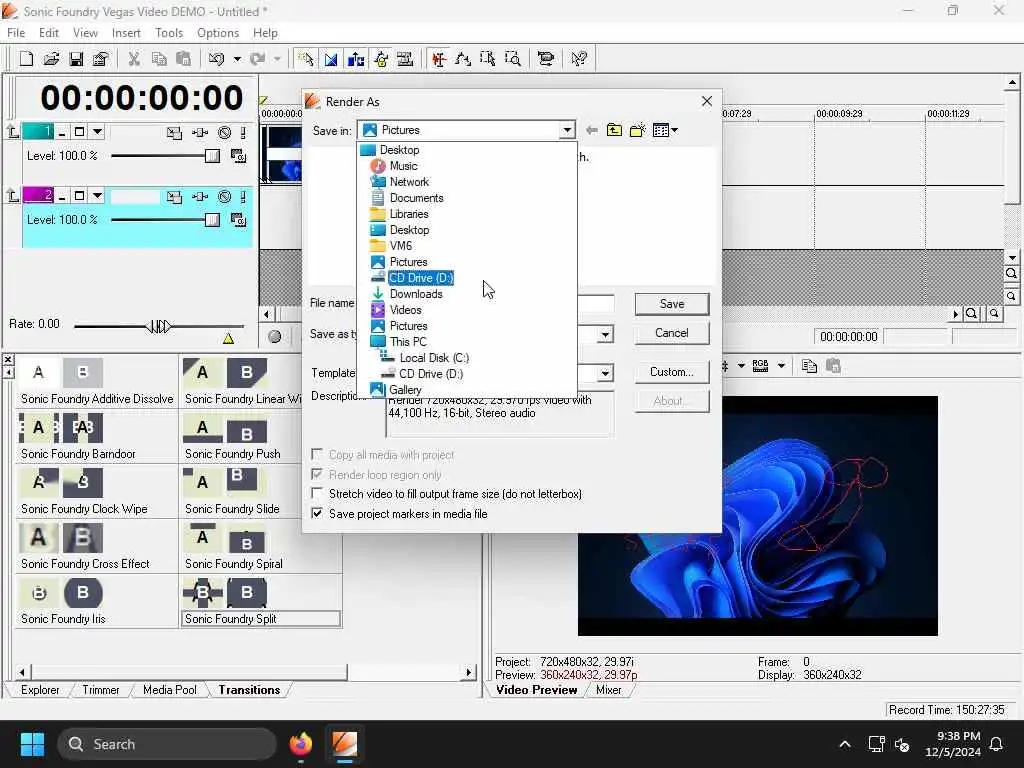The height and width of the screenshot is (768, 1024).
Task: Open track 1 options dropdown arrow
Action: [97, 132]
